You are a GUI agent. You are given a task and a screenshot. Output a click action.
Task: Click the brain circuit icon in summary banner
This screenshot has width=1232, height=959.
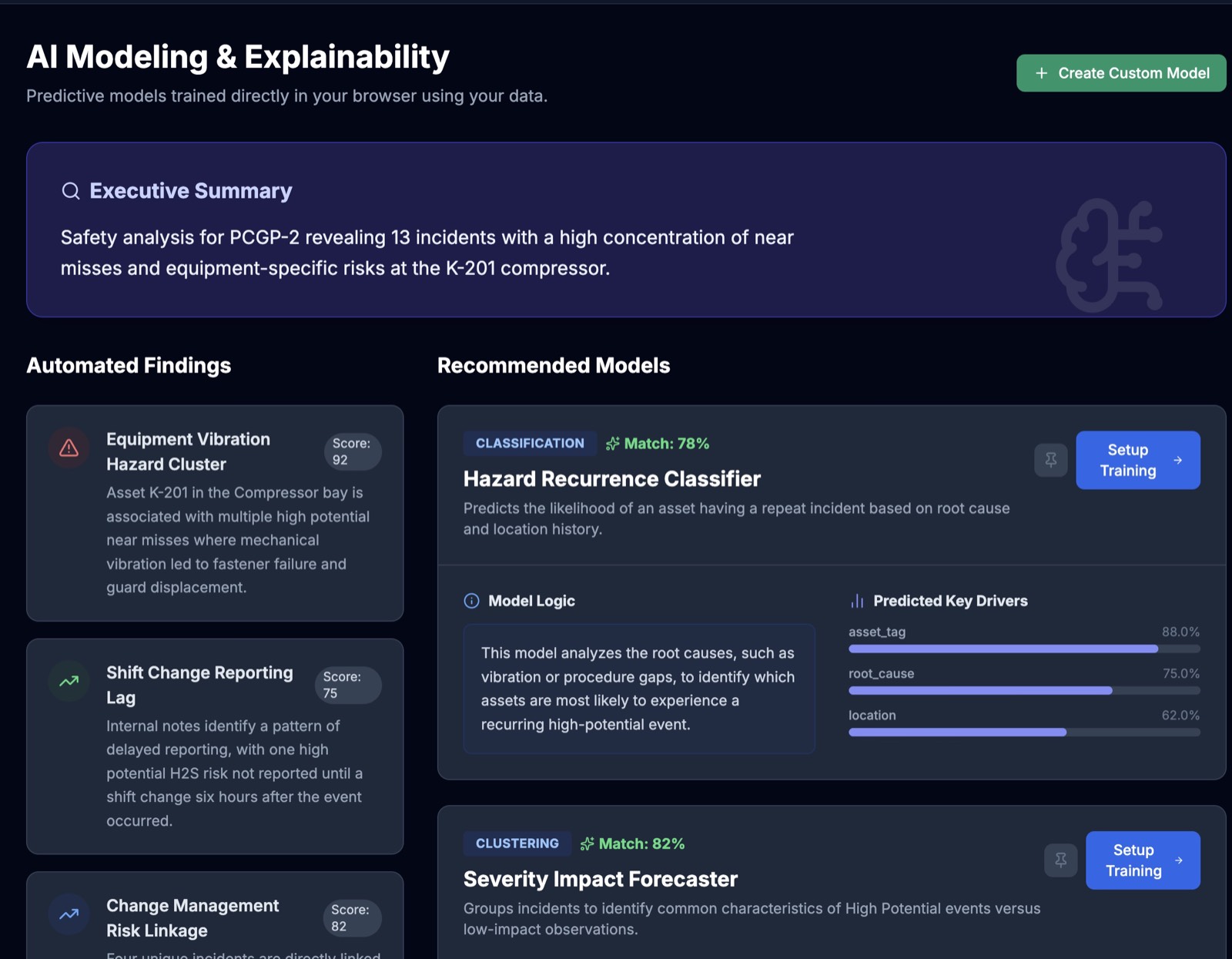(x=1110, y=255)
